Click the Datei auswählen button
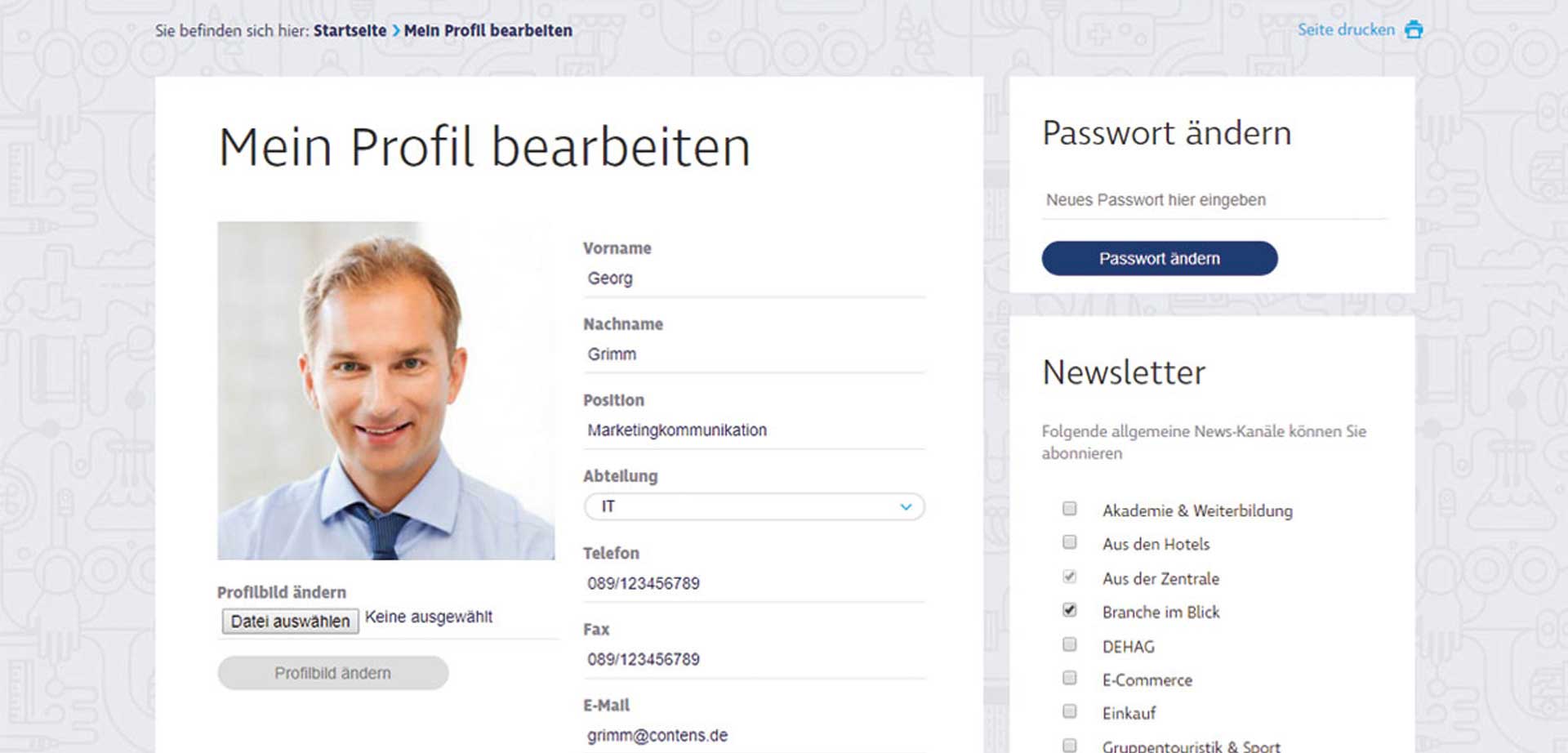This screenshot has height=753, width=1568. [290, 622]
